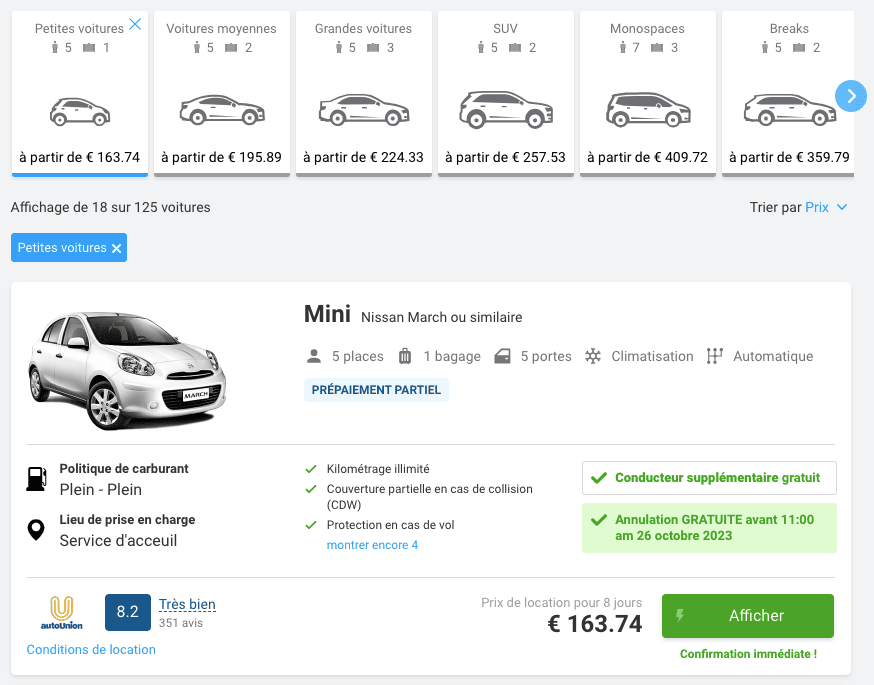874x685 pixels.
Task: Click the 8.2 rating badge
Action: tap(128, 612)
